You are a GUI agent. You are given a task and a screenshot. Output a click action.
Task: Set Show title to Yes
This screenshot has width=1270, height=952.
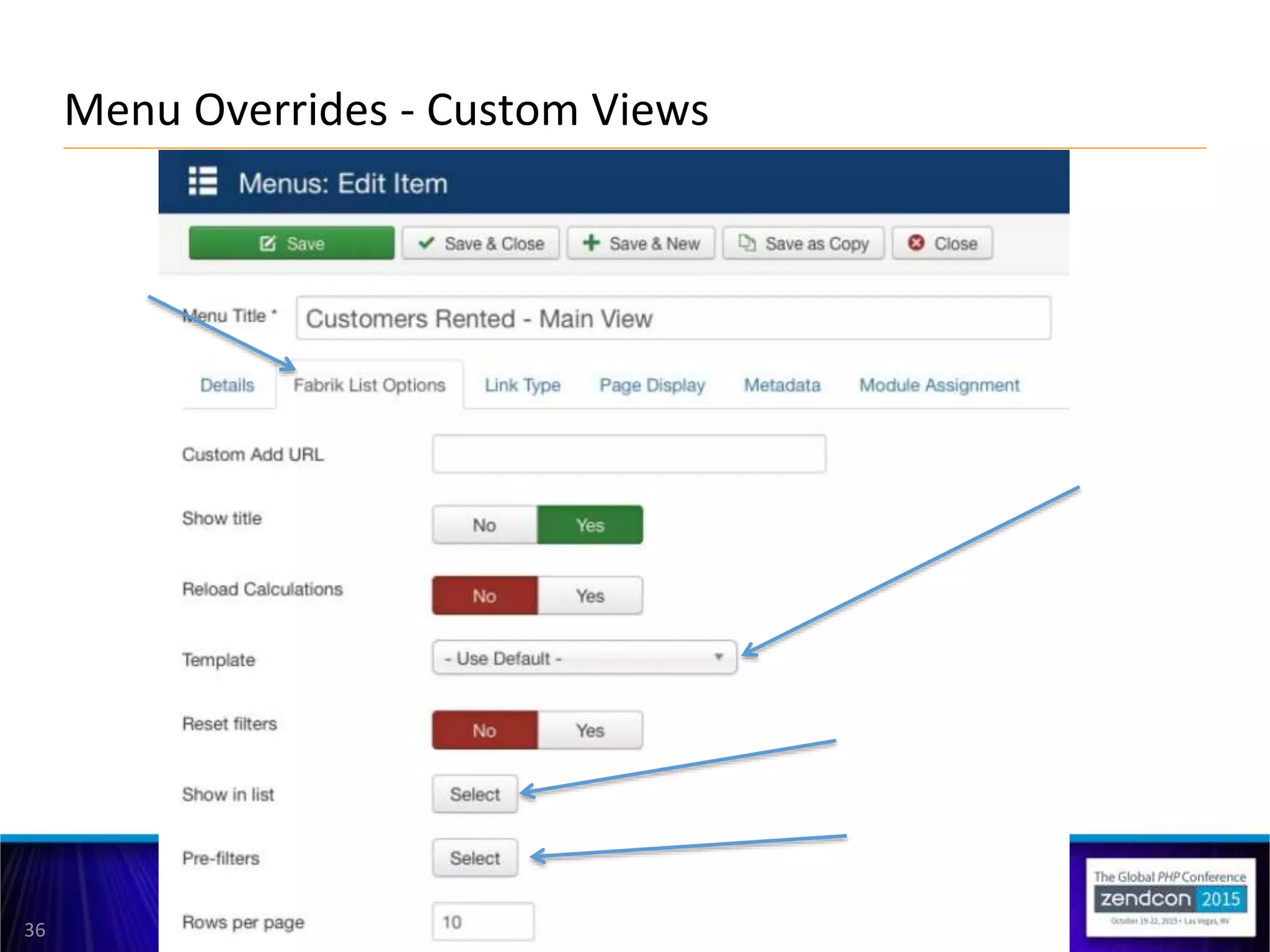590,525
